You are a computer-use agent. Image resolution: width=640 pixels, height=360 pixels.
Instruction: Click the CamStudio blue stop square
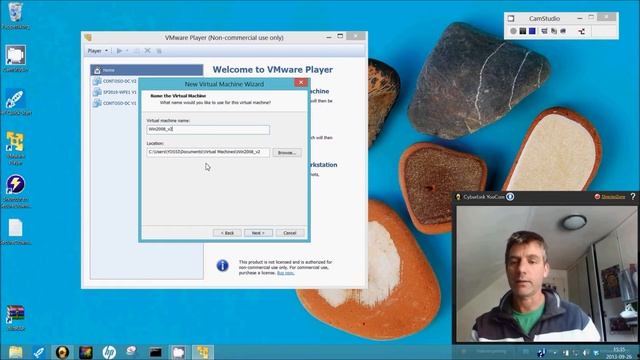[x=532, y=31]
